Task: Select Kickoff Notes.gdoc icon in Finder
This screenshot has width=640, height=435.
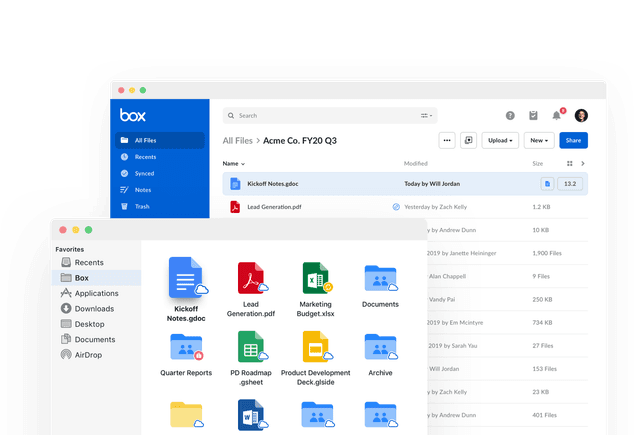Action: [186, 278]
